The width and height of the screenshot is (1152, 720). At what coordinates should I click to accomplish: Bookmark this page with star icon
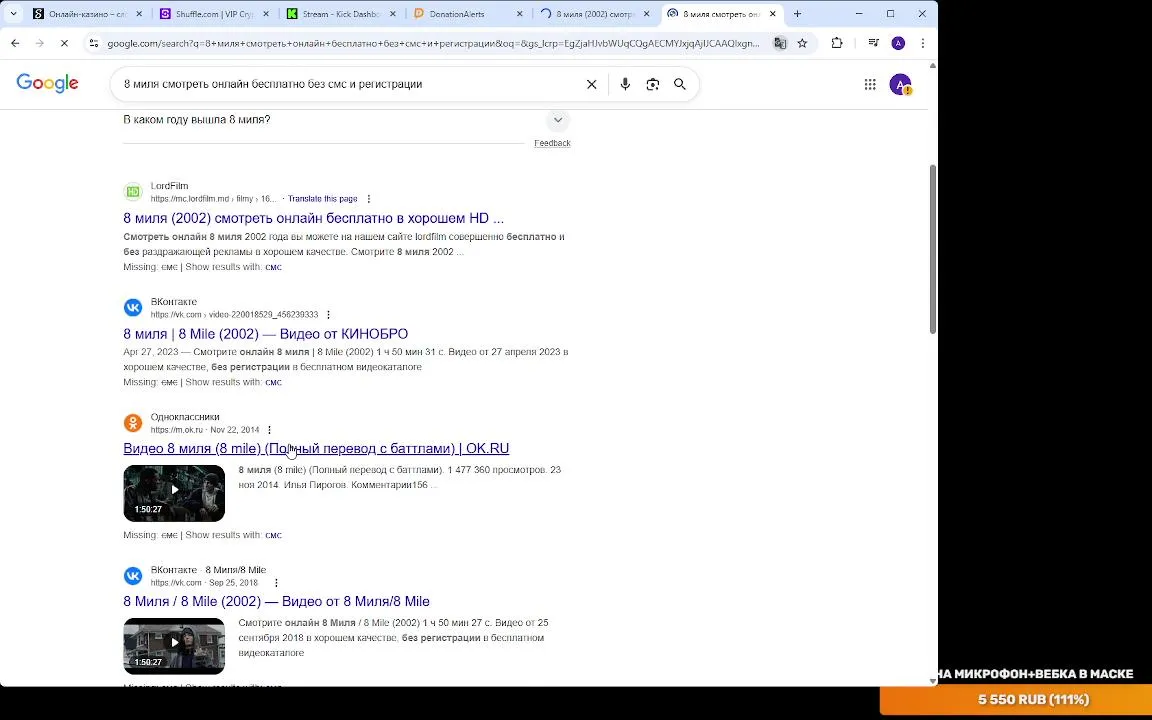pyautogui.click(x=802, y=43)
